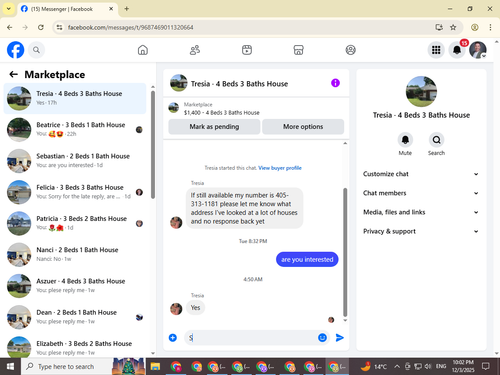Screen dimensions: 500x375
Task: Open the taskbar clock showing 10:02 PM
Action: click(x=463, y=366)
